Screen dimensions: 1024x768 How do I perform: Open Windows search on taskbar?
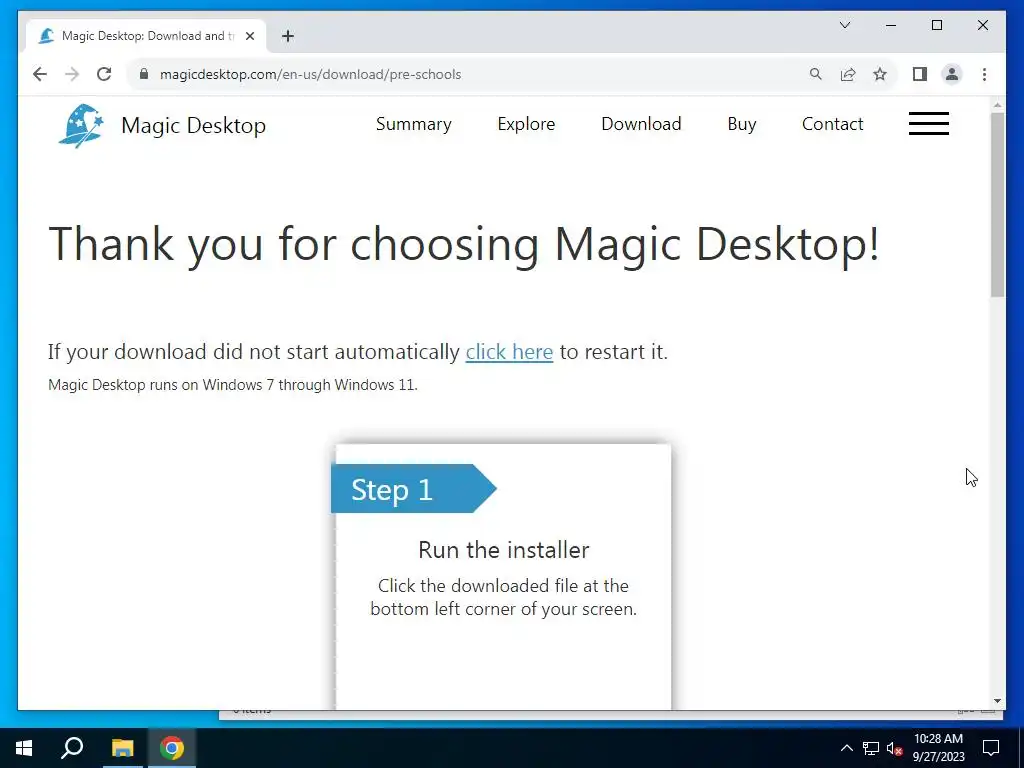point(72,748)
